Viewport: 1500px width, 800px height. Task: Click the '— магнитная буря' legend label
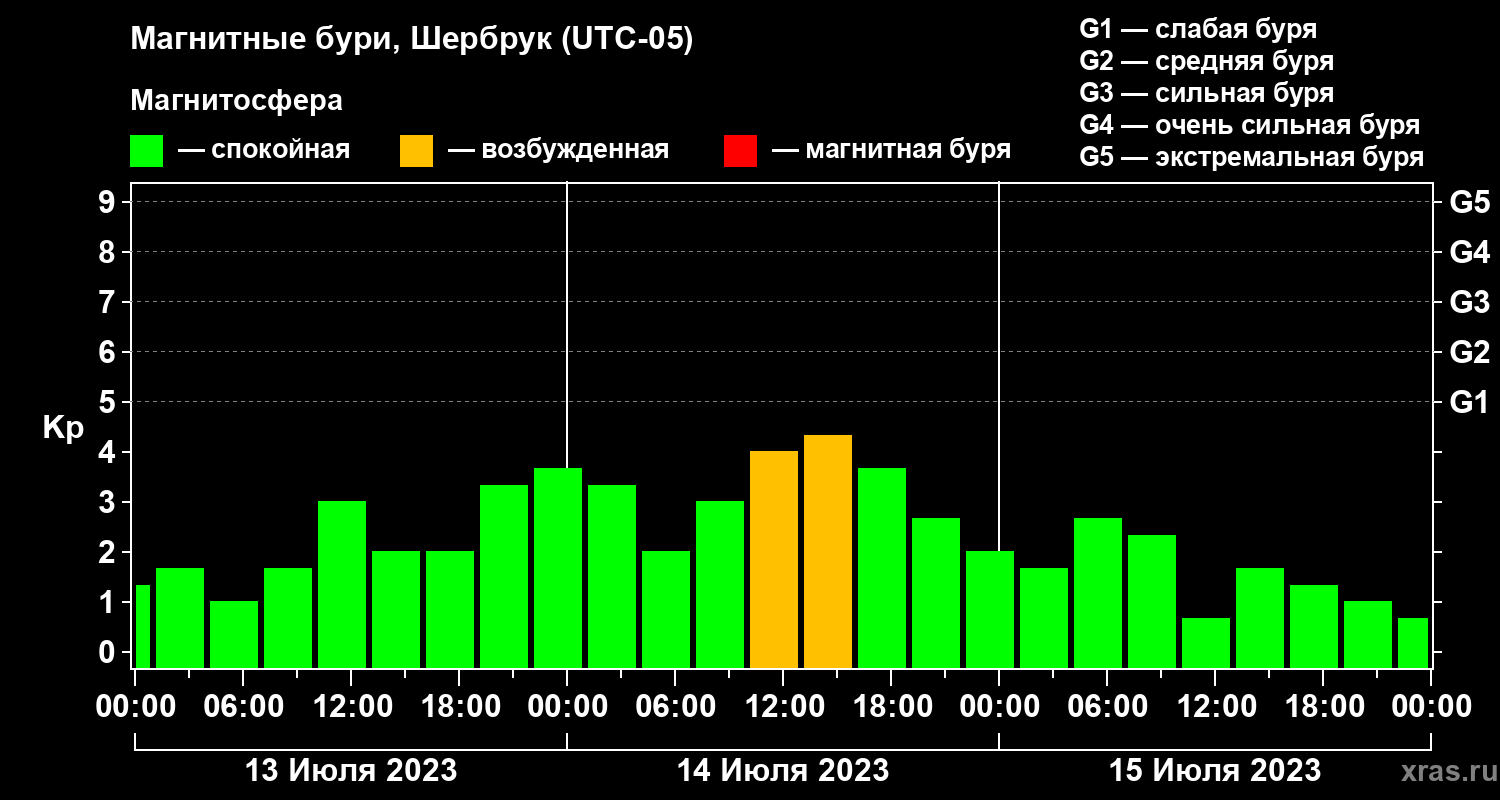tap(892, 150)
